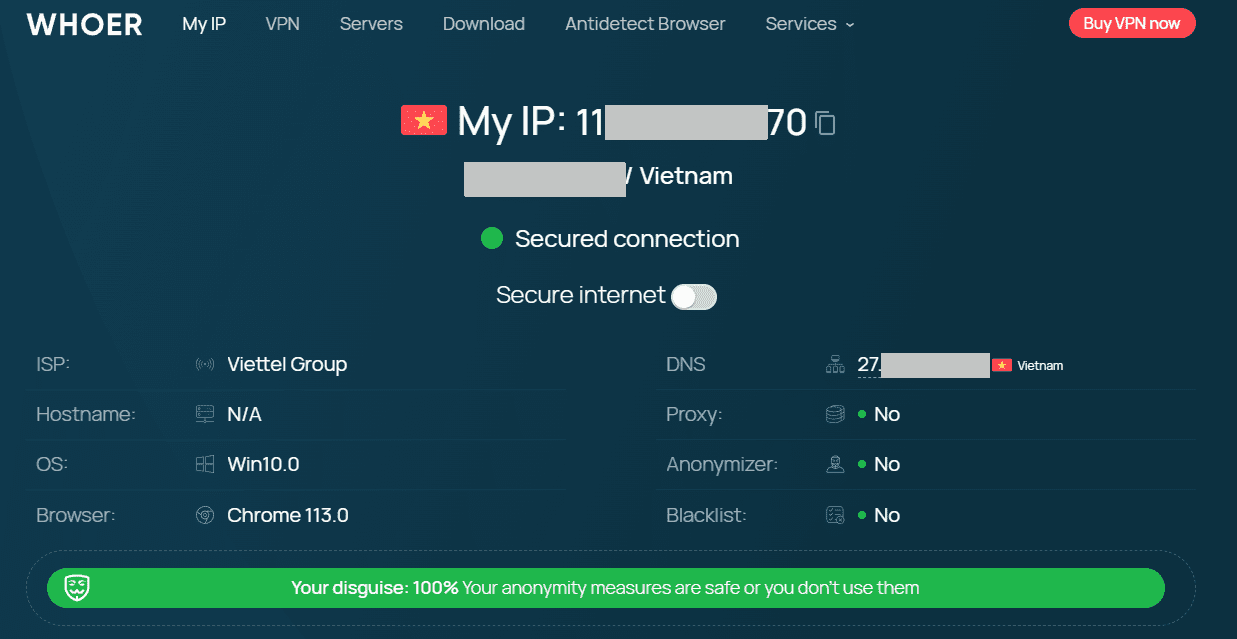Click the Browser globe icon beside Chrome 113.0
The image size is (1237, 639).
(x=205, y=515)
